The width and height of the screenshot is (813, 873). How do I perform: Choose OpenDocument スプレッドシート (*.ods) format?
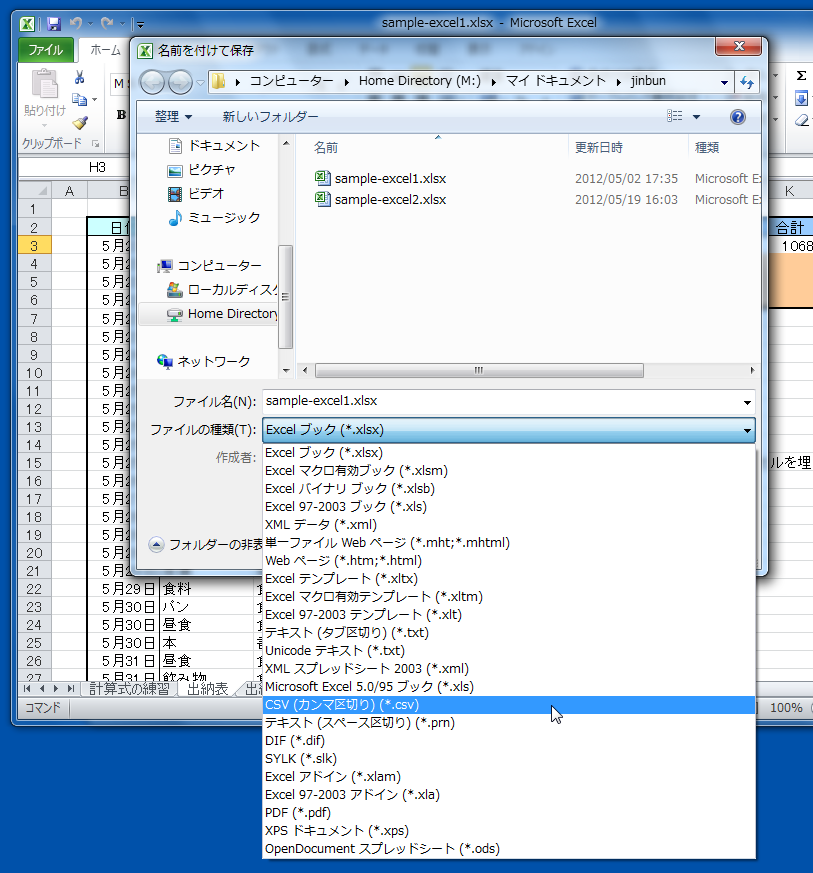[509, 849]
